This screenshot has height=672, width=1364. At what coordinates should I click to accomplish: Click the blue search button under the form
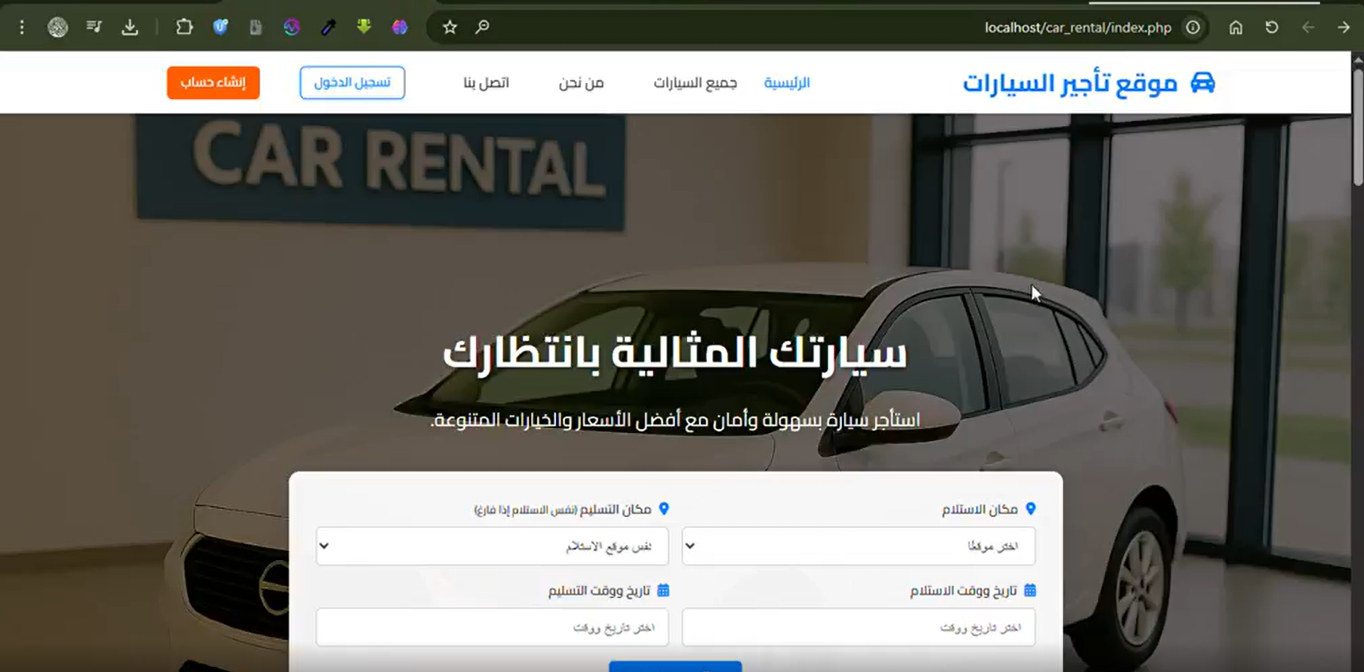[x=675, y=667]
